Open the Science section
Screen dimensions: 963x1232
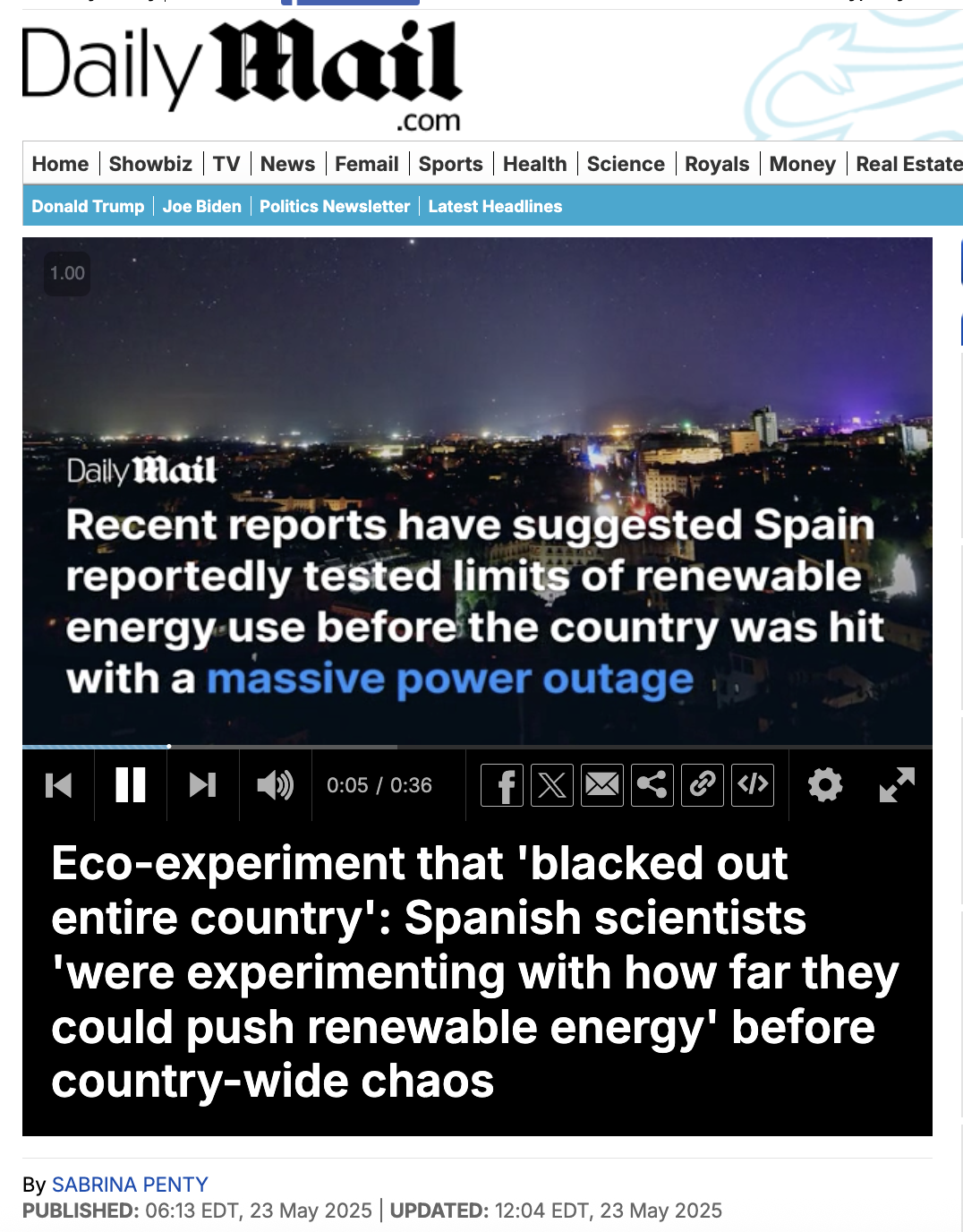(626, 164)
